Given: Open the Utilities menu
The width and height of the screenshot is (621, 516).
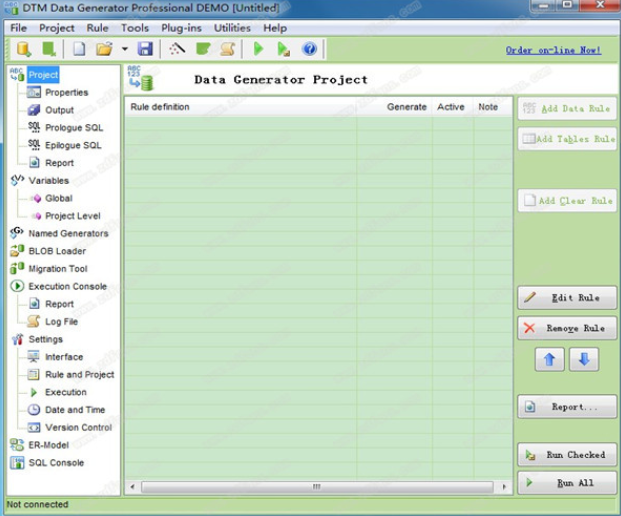Looking at the screenshot, I should tap(232, 28).
